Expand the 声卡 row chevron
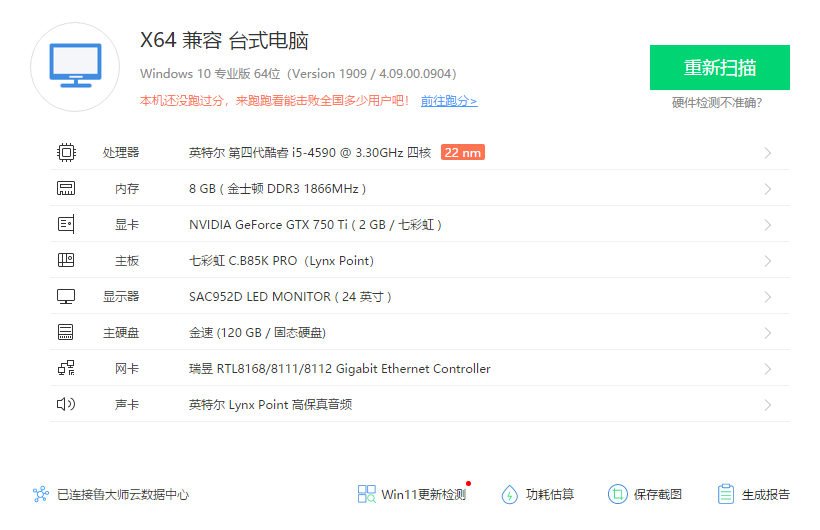Screen dimensions: 820x530 [768, 405]
